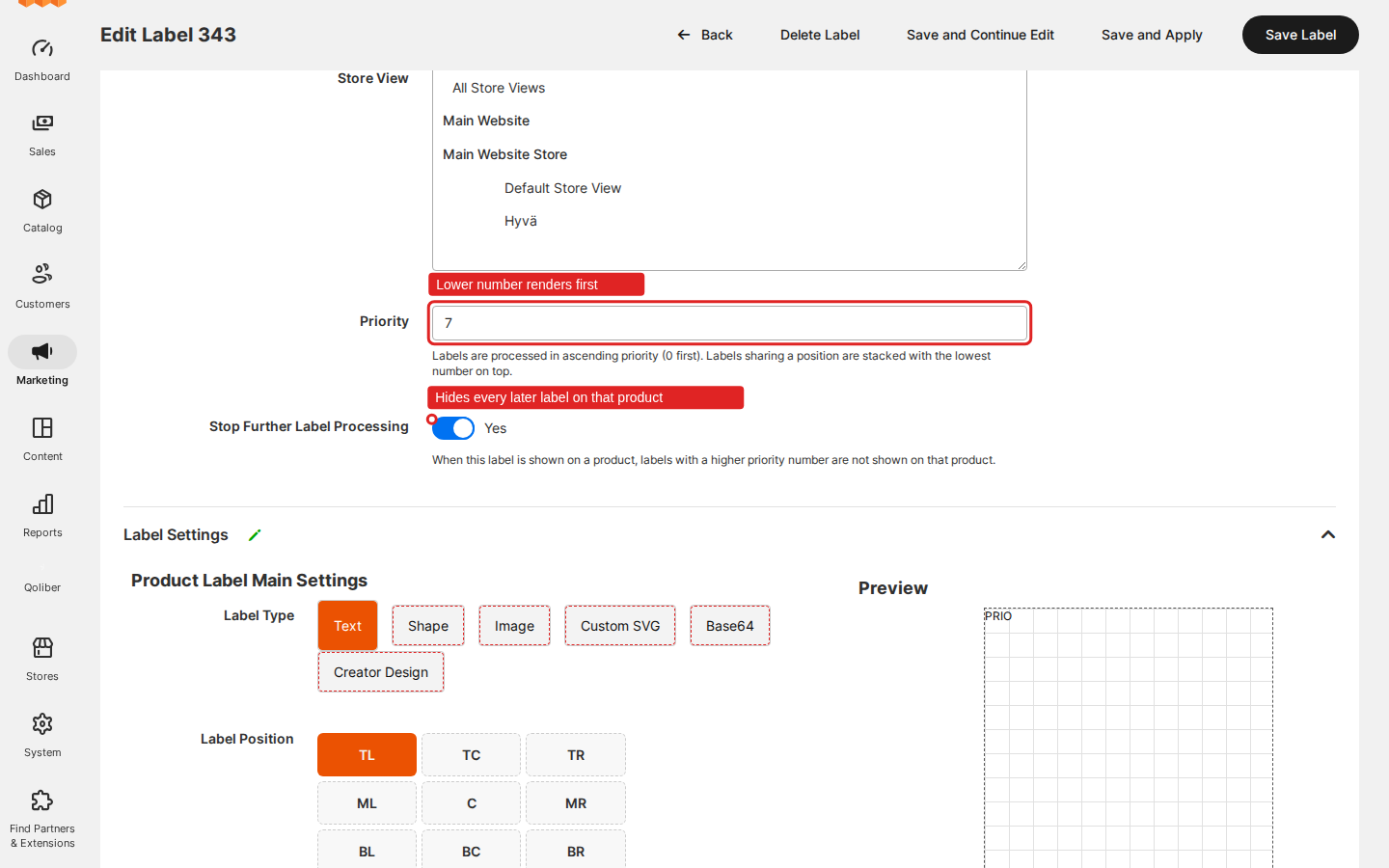The height and width of the screenshot is (868, 1389).
Task: Click the Back arrow icon
Action: click(684, 35)
